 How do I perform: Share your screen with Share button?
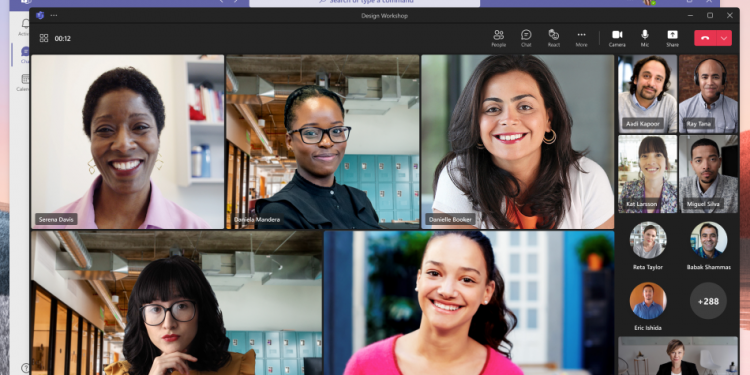(672, 38)
